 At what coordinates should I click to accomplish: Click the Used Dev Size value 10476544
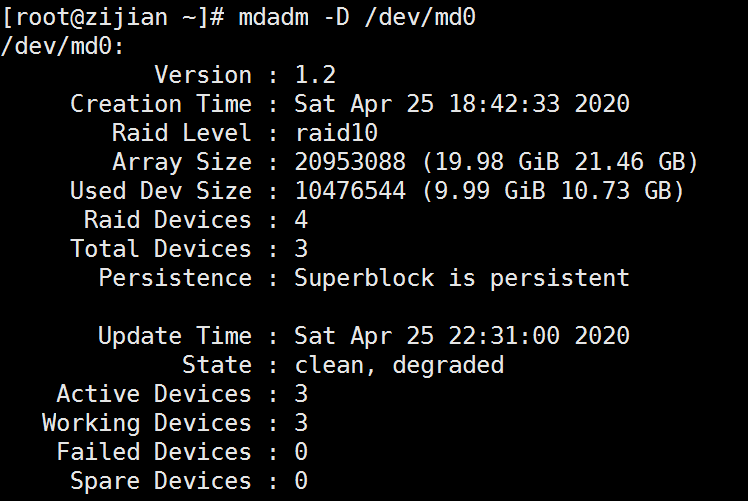350,191
